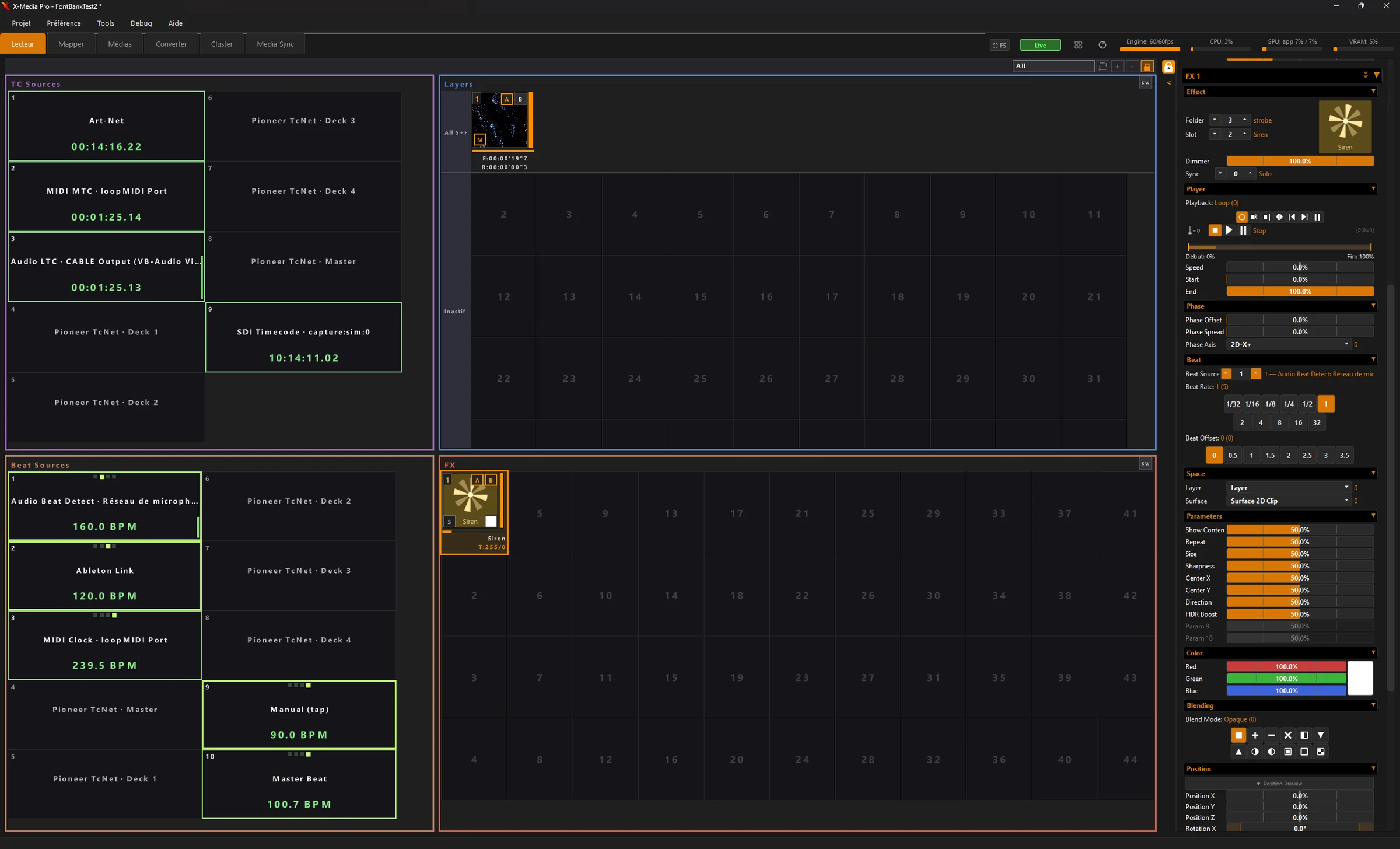The image size is (1400, 849).
Task: Open the Phase Axis 2D-X+ dropdown
Action: tap(1289, 344)
